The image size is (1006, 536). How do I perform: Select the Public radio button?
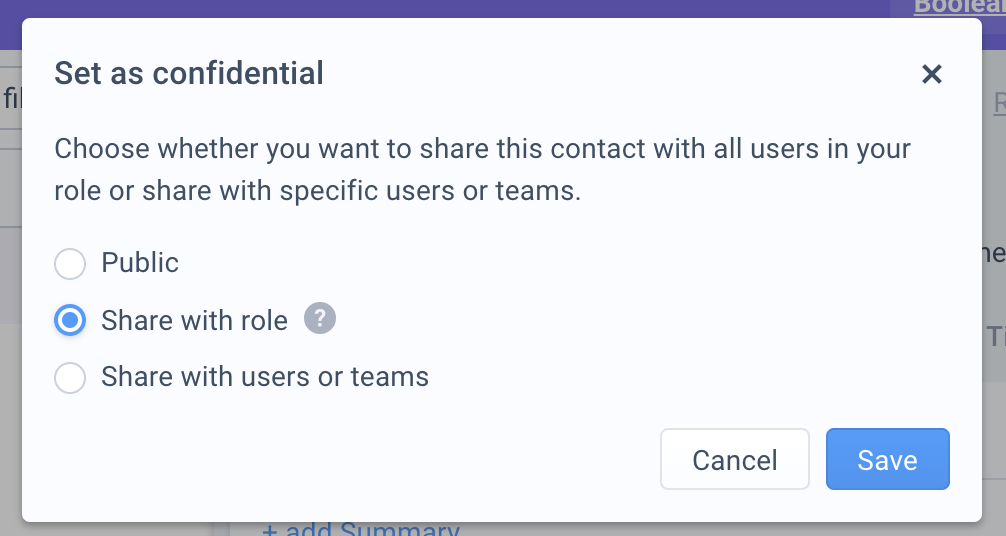pos(70,264)
